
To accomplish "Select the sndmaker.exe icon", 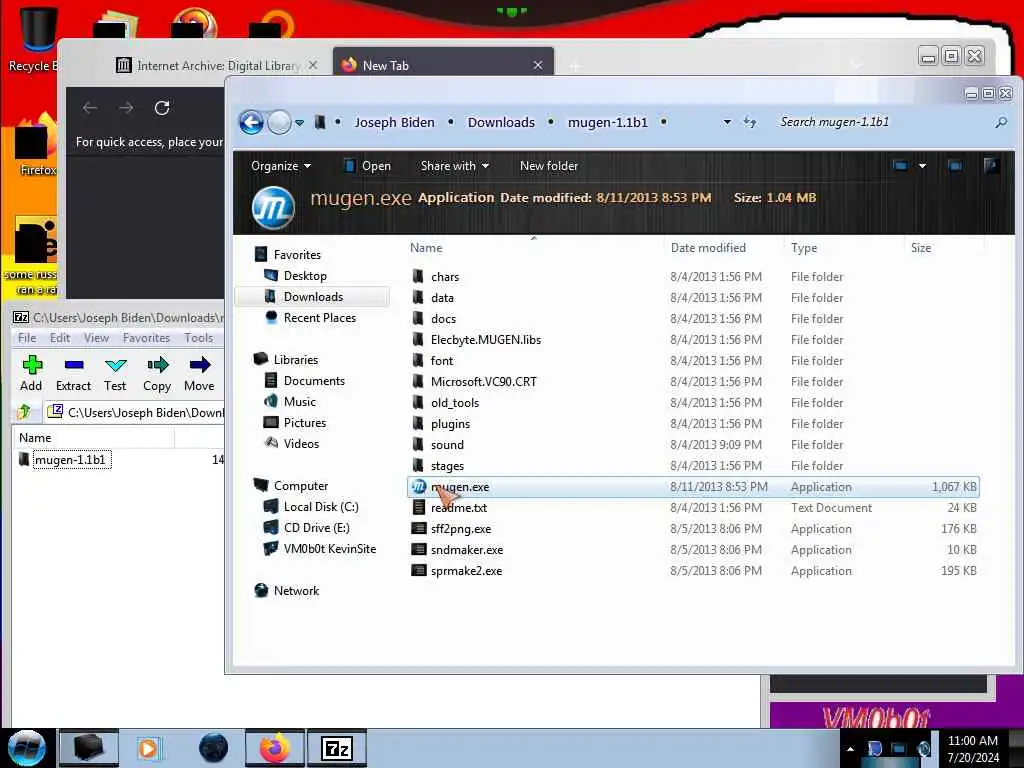I will pyautogui.click(x=419, y=549).
